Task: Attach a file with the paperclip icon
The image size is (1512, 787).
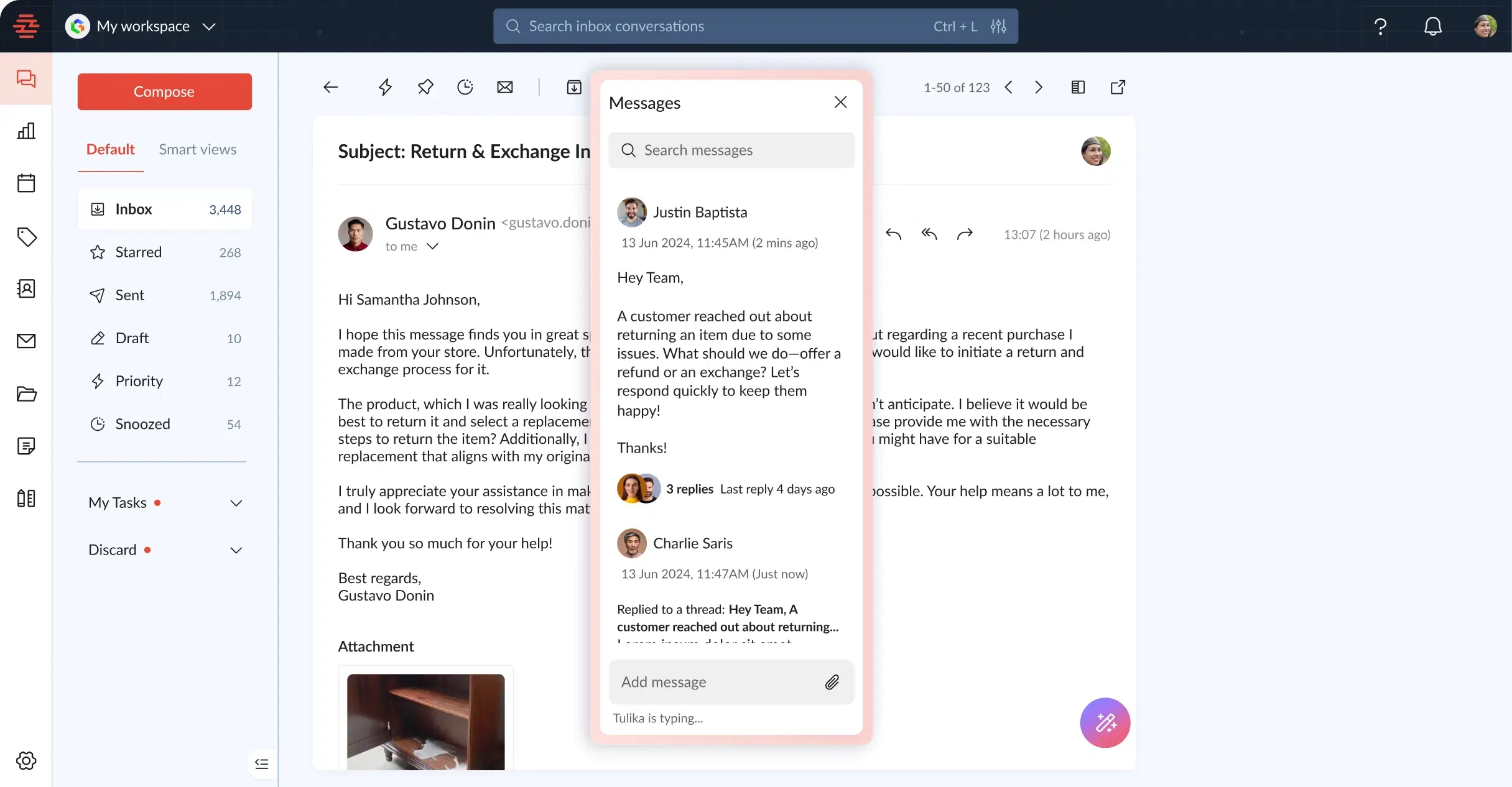Action: pyautogui.click(x=832, y=682)
